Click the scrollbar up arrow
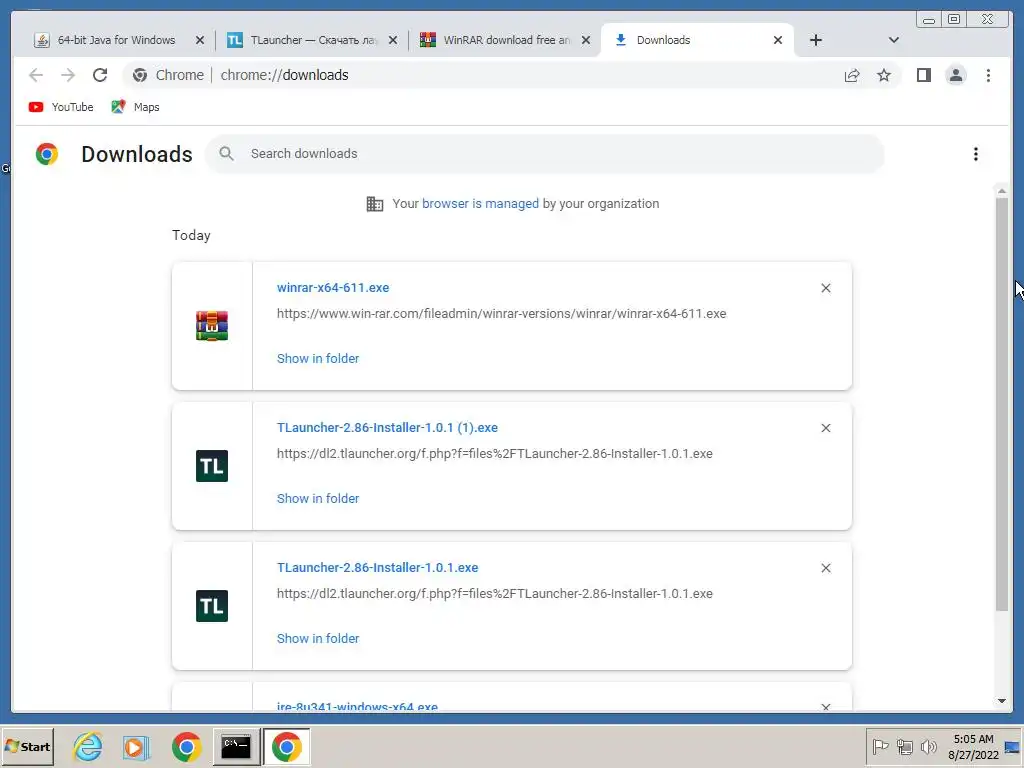 tap(1002, 191)
